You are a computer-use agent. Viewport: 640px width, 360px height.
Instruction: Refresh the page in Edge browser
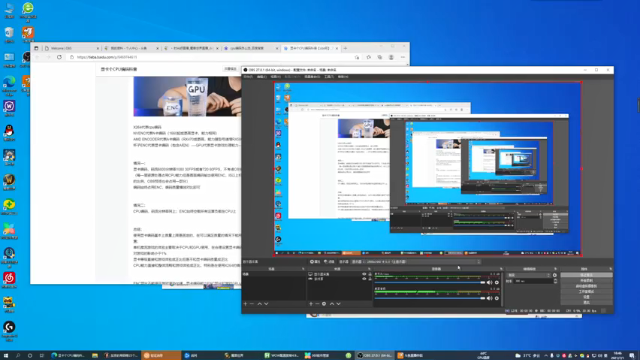point(59,57)
